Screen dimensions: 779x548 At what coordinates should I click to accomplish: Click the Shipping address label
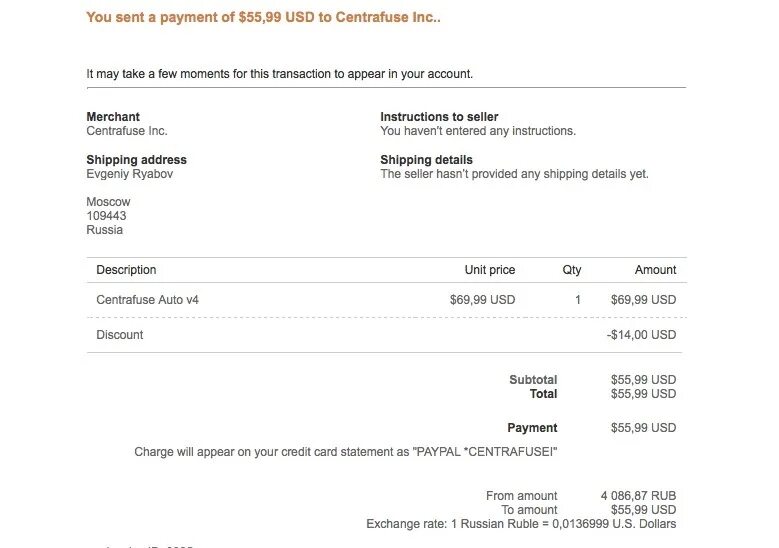pos(136,160)
